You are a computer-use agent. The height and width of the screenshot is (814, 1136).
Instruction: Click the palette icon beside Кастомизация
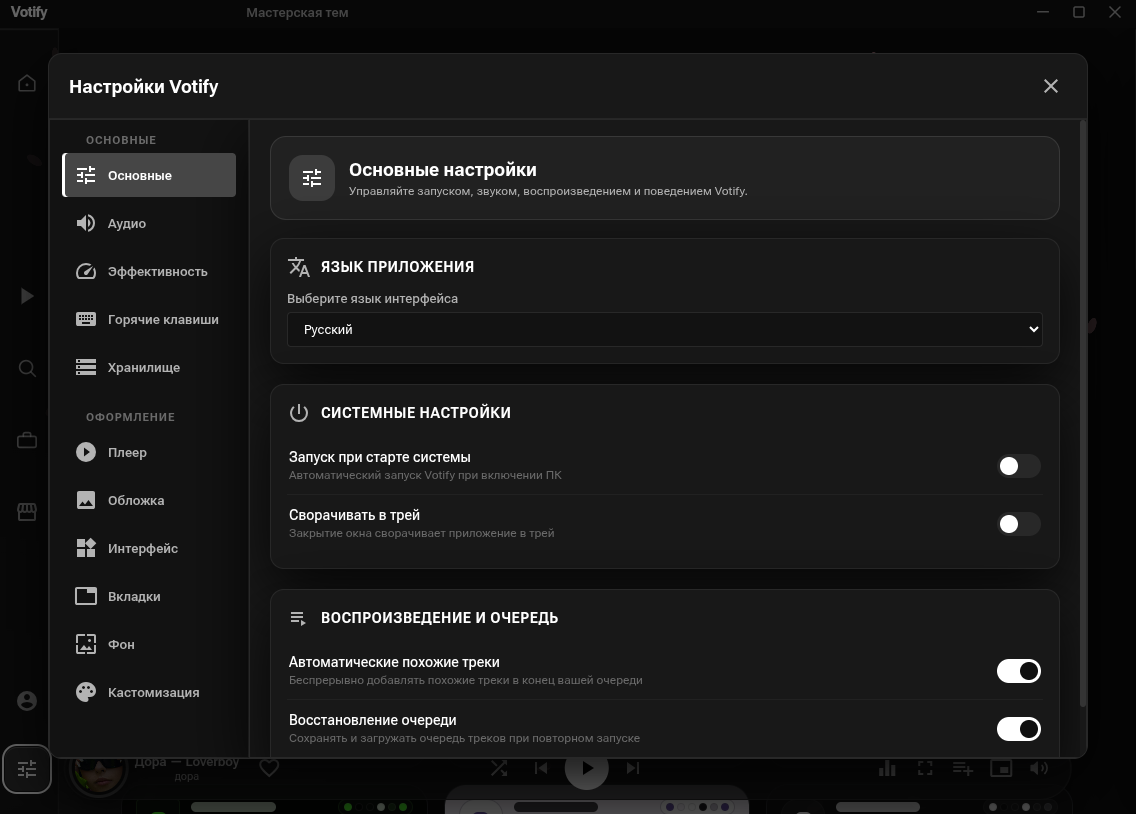(85, 692)
